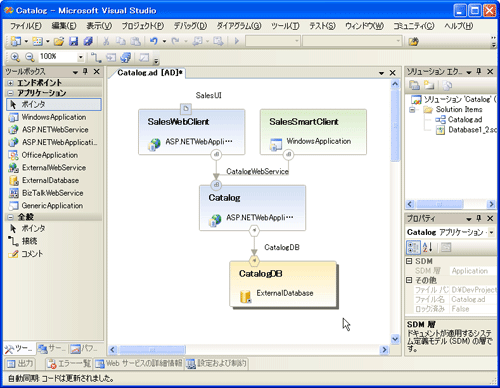Open the デバッグ(D) menu
The image size is (500, 388).
[190, 26]
